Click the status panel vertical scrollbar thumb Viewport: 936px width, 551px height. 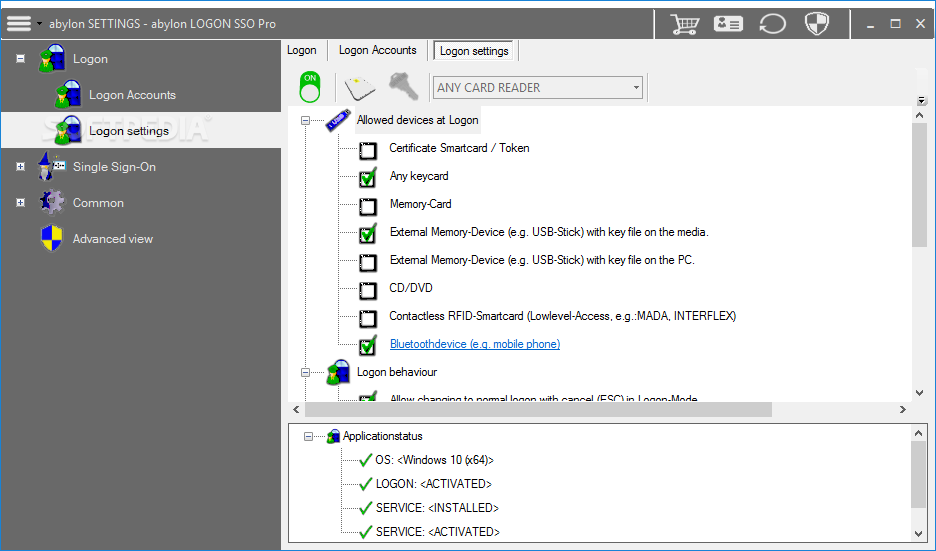click(919, 475)
